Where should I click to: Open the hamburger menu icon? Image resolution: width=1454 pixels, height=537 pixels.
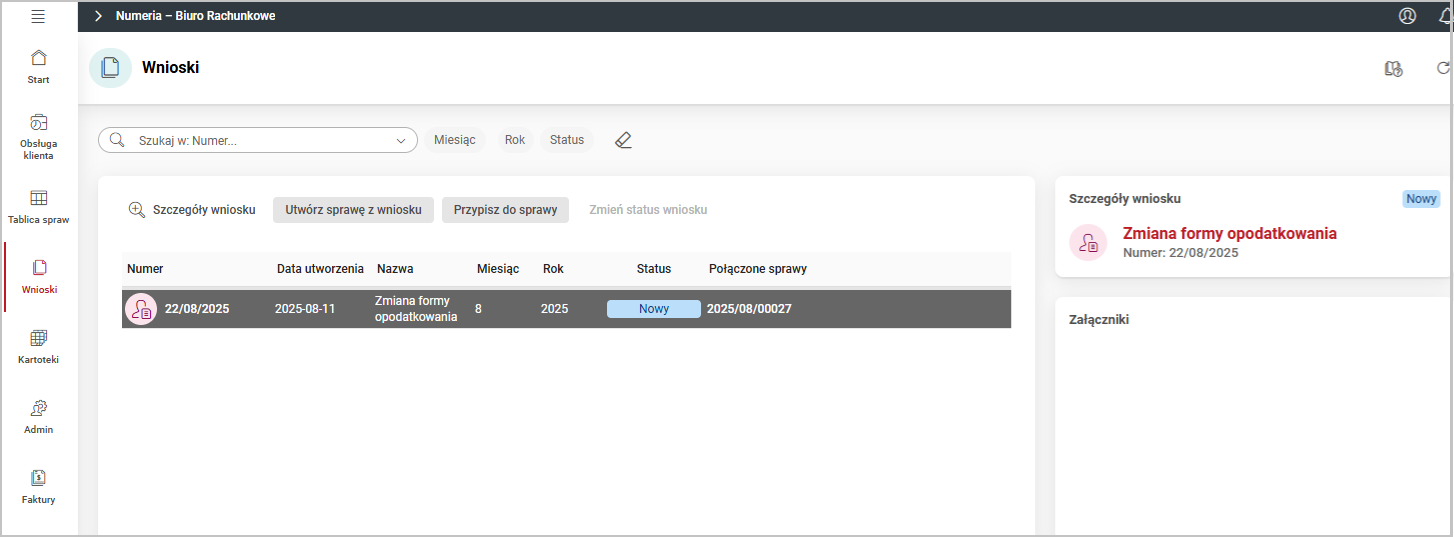[x=38, y=16]
